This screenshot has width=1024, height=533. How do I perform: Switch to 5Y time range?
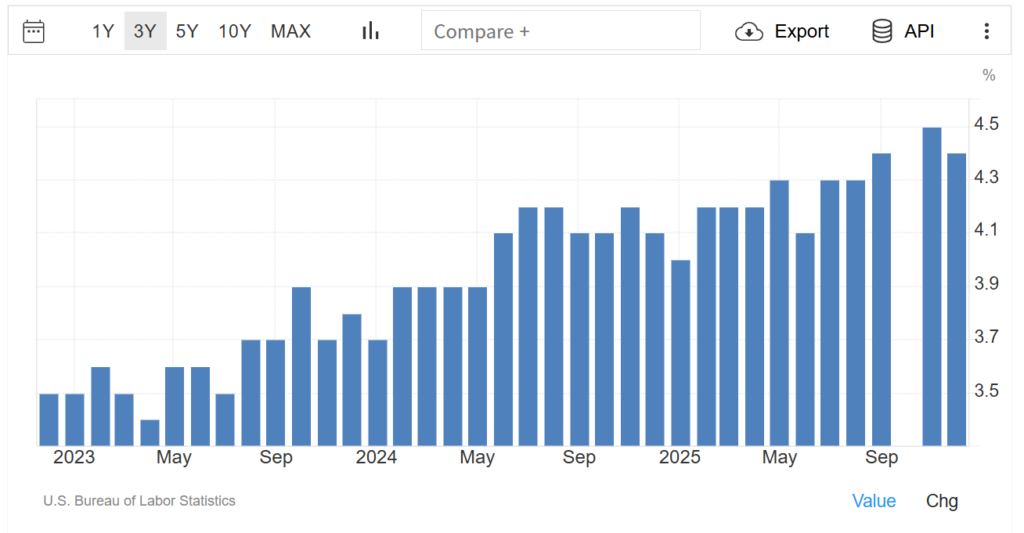[187, 31]
